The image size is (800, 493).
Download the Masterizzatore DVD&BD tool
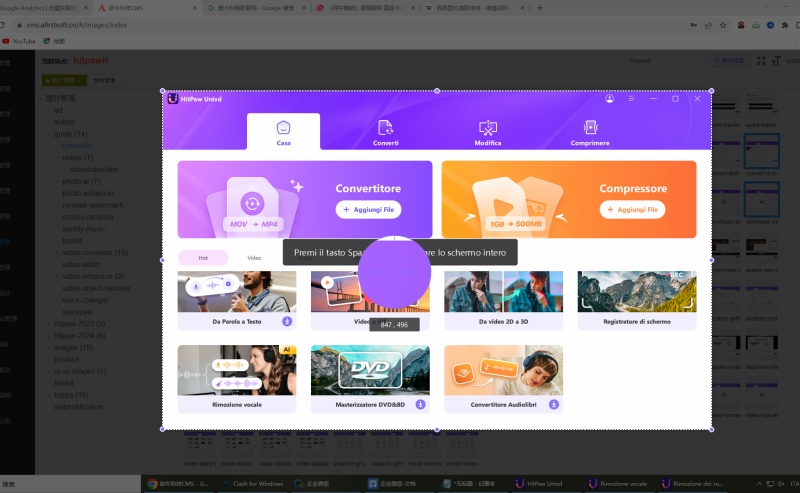point(420,404)
